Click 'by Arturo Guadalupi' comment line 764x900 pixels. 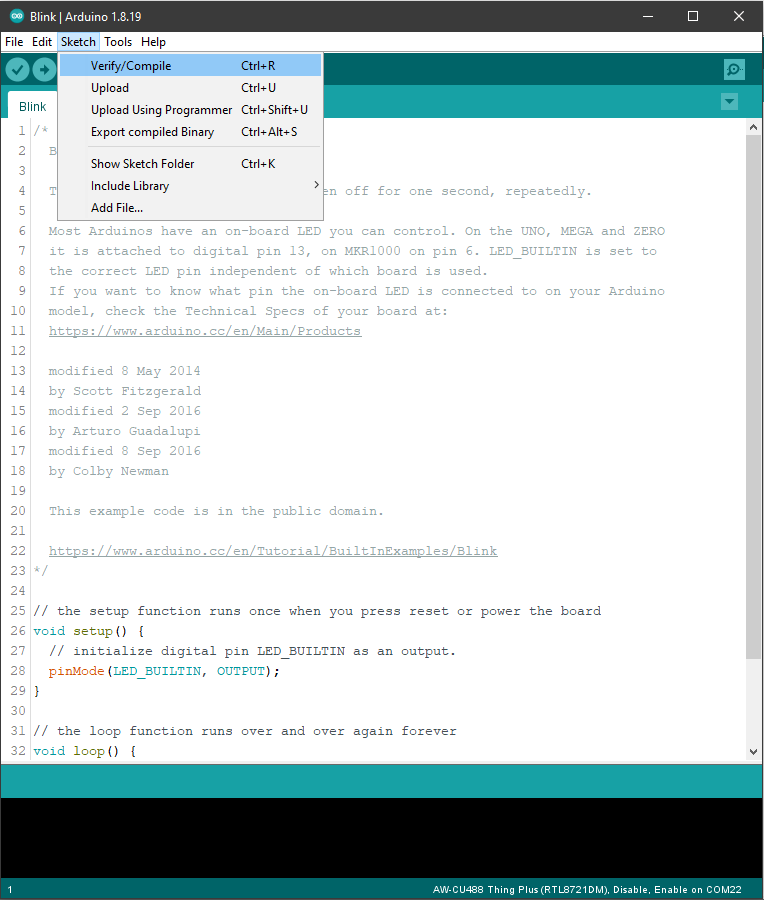125,431
